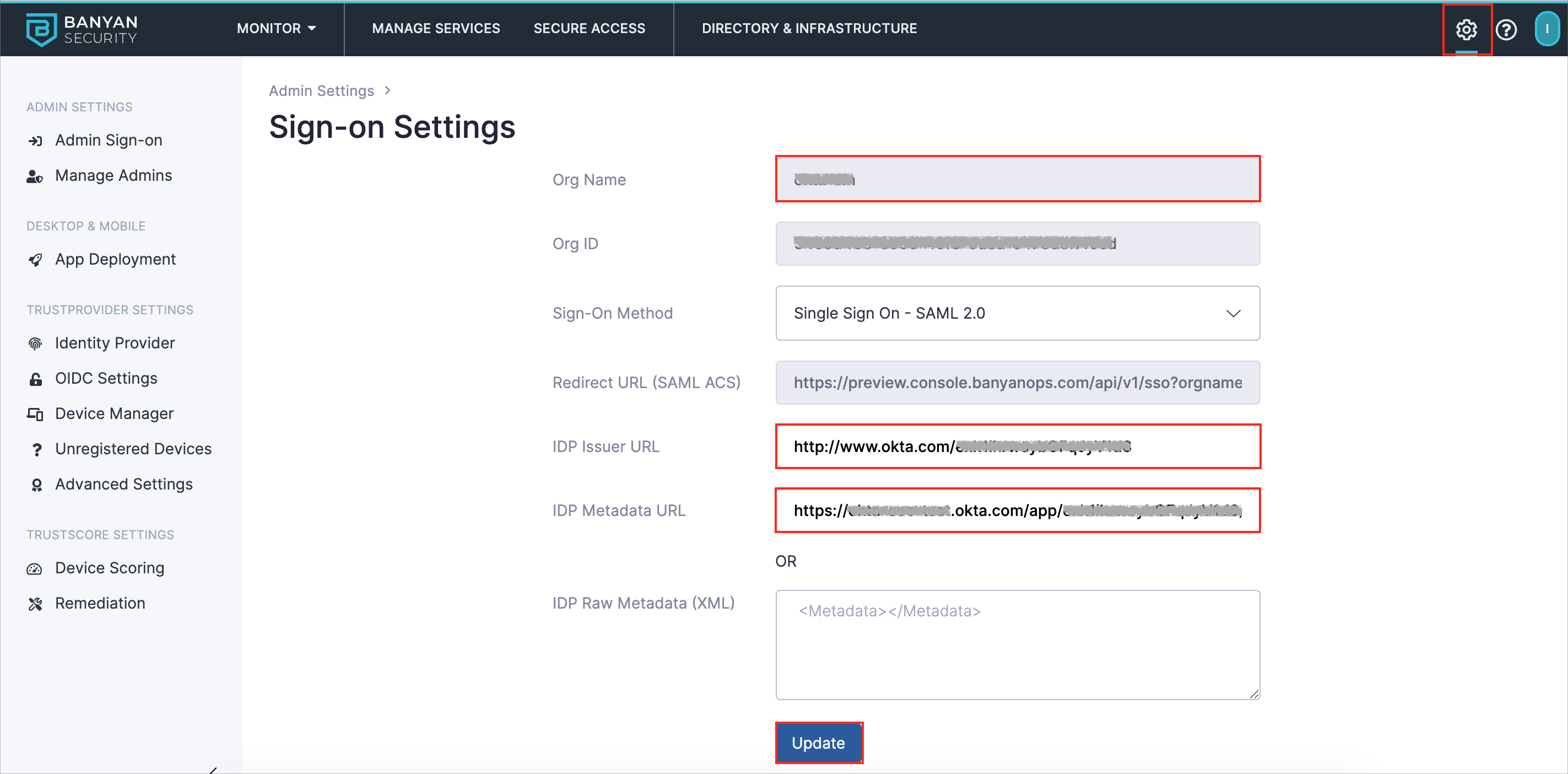
Task: Open Secure Access menu
Action: [589, 29]
